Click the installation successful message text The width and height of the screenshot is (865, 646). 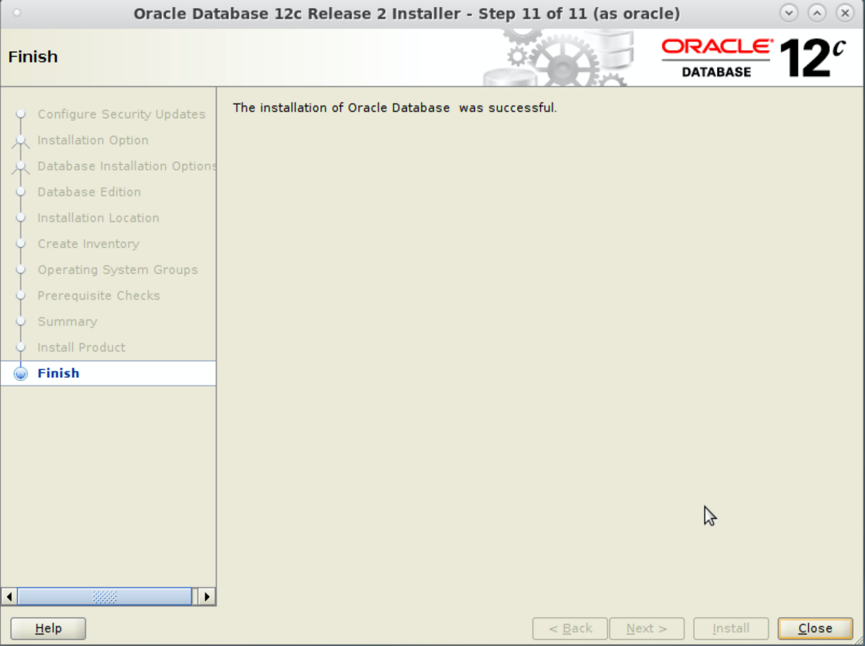395,108
